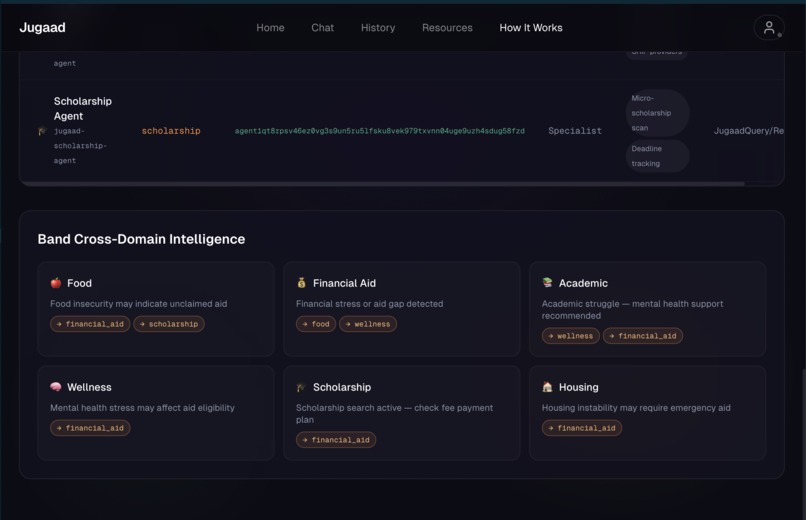Image resolution: width=806 pixels, height=520 pixels.
Task: Click the money bag icon on Financial Aid card
Action: (302, 283)
